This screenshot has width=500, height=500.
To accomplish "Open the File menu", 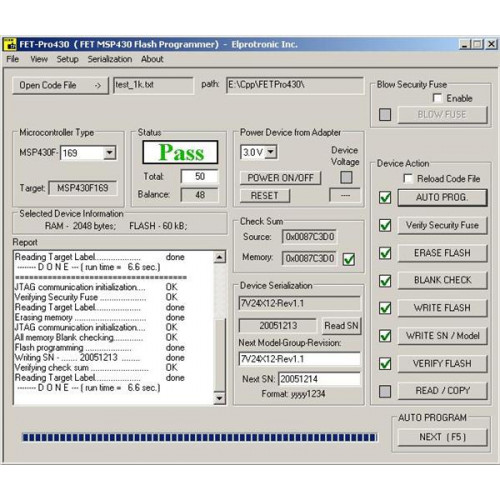I will [x=13, y=59].
